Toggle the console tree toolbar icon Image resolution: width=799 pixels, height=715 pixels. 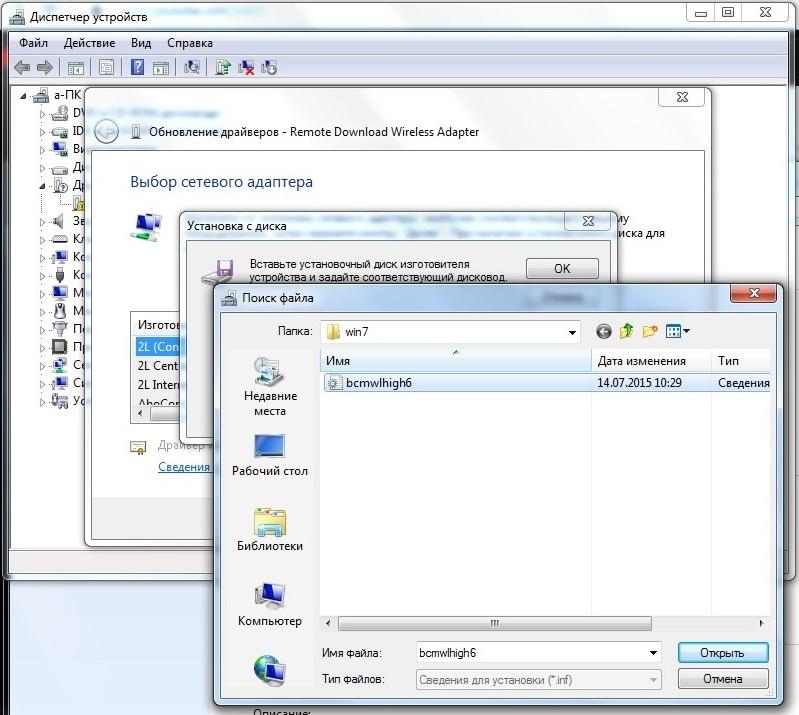[75, 67]
